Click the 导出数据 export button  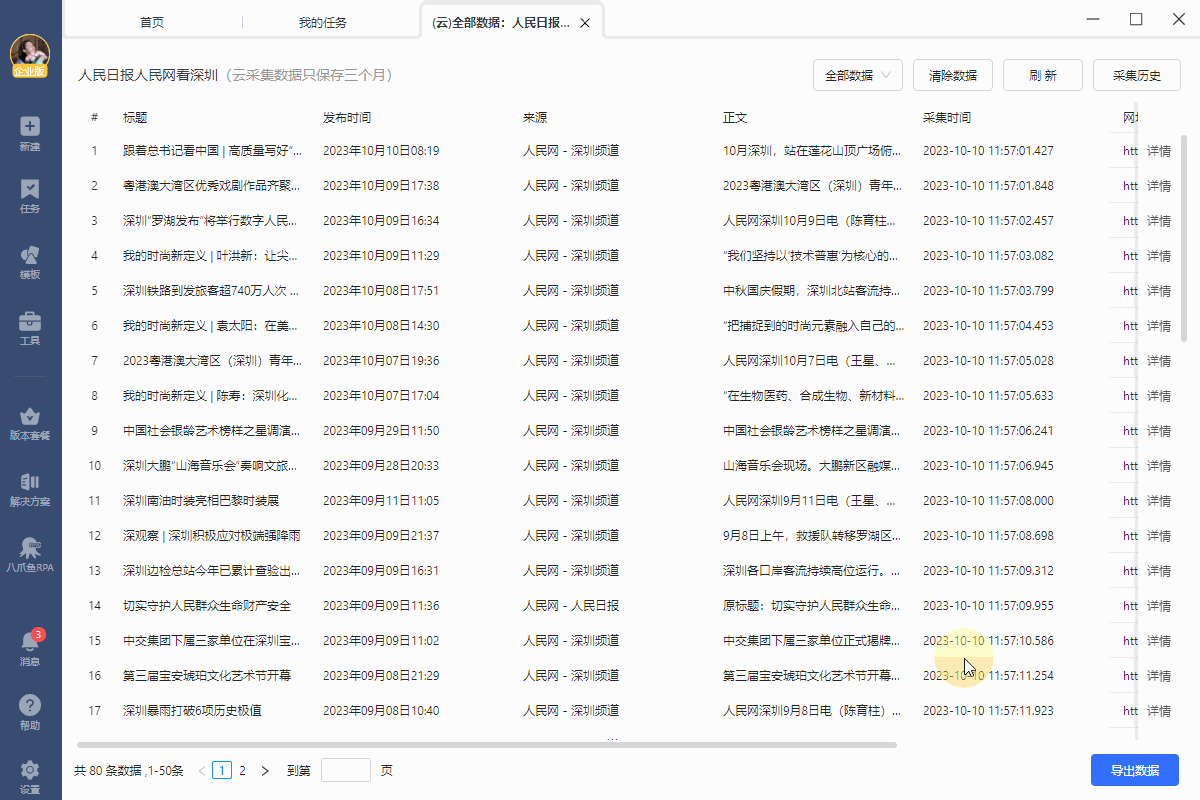coord(1135,770)
